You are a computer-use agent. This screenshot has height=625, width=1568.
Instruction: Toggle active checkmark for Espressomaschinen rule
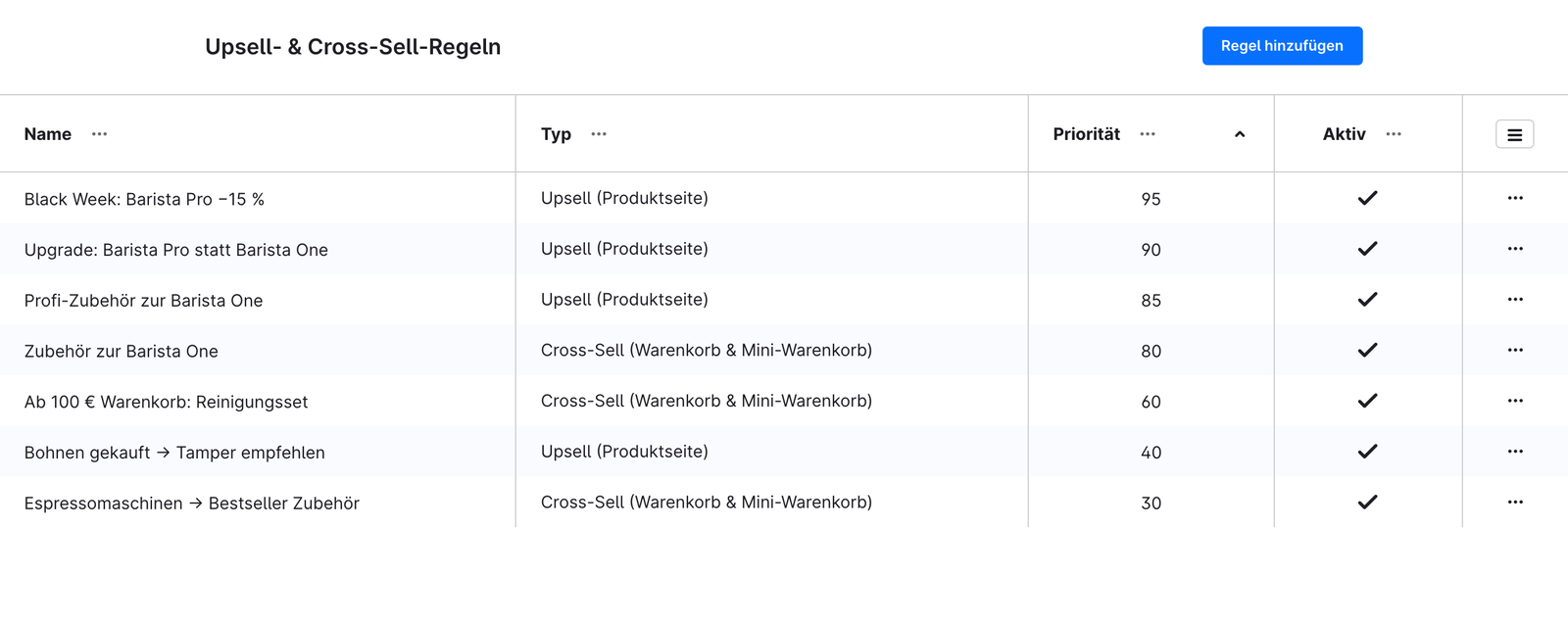pos(1367,502)
